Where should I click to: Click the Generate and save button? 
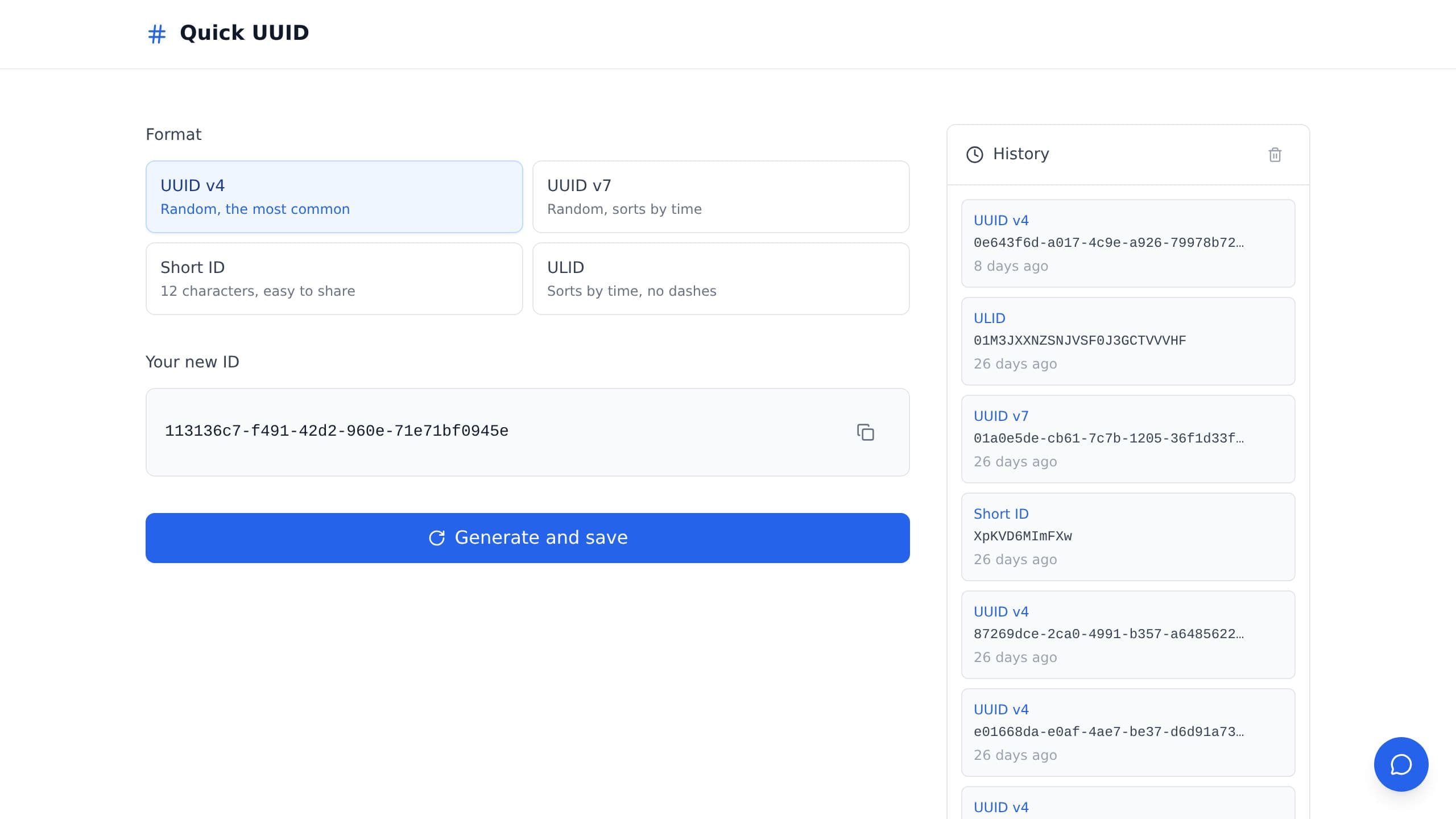[x=527, y=538]
